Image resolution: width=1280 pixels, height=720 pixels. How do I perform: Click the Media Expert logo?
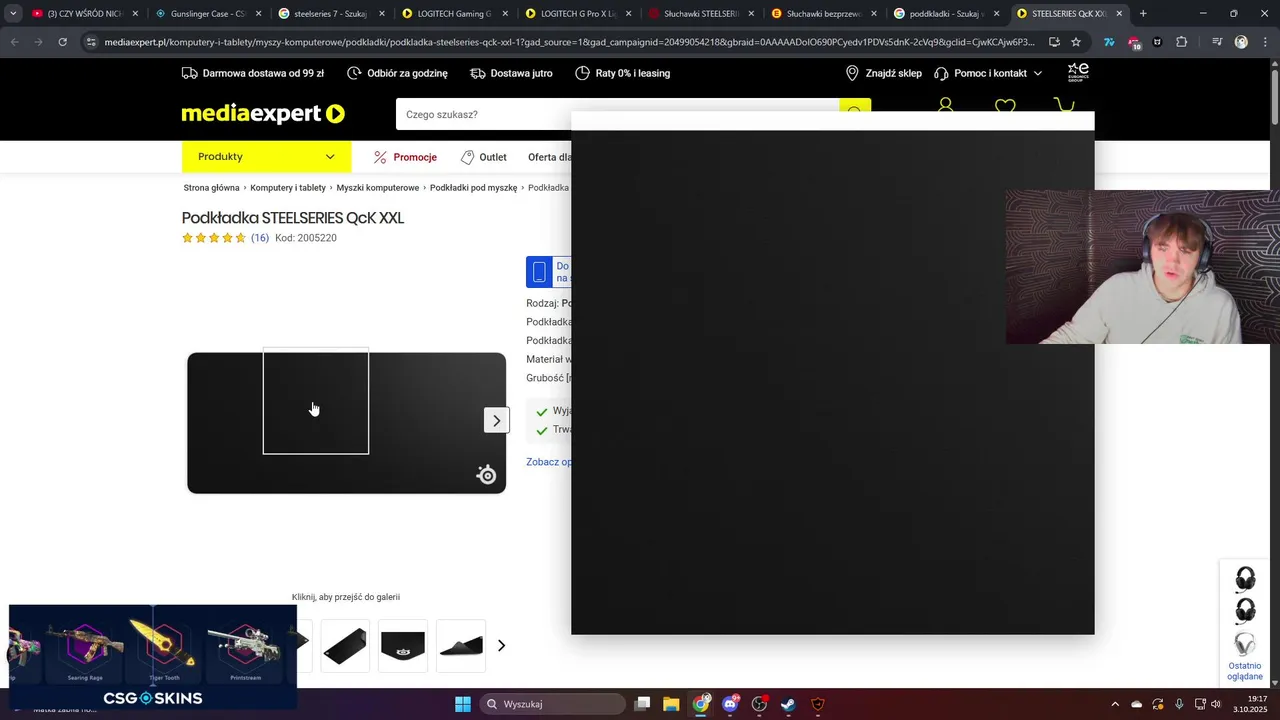coord(263,114)
